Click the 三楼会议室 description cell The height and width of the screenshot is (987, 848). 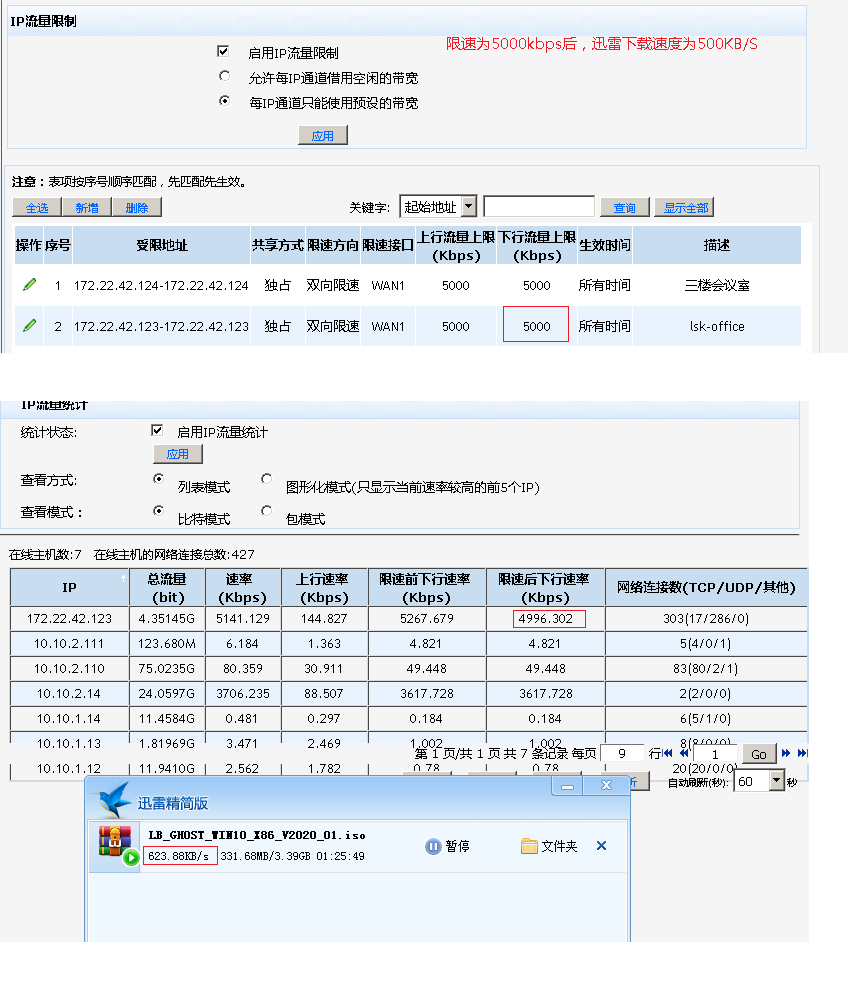tap(717, 285)
